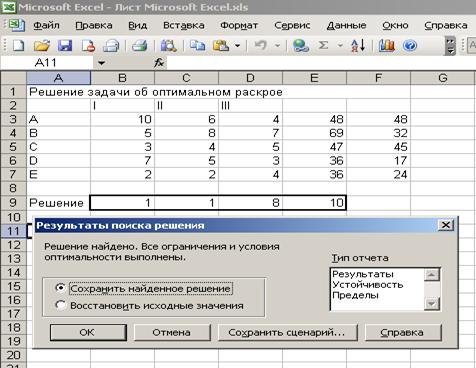Image resolution: width=476 pixels, height=368 pixels.
Task: Open the Chart Wizard icon
Action: pos(387,45)
